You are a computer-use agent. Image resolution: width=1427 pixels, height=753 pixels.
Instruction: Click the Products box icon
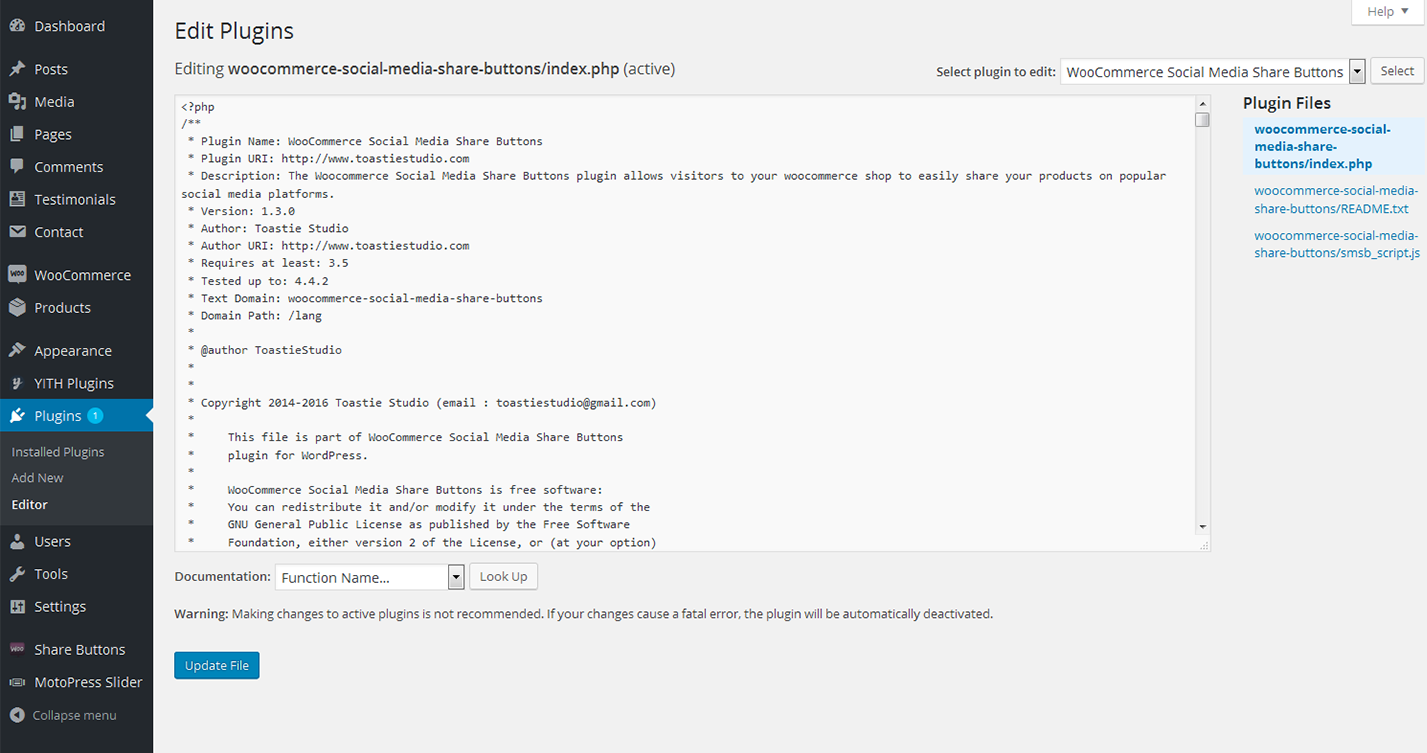[17, 308]
